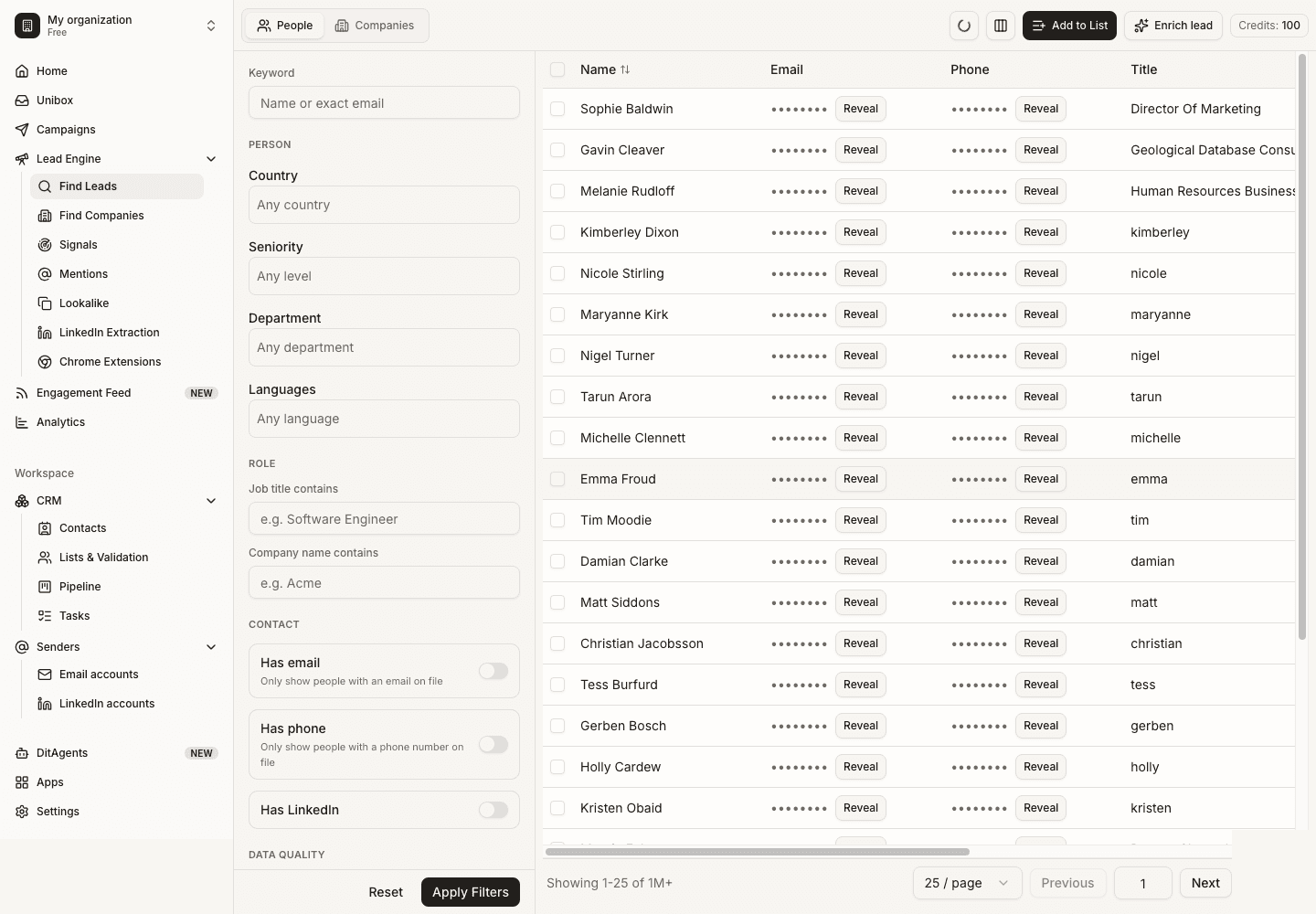Screen dimensions: 1316x914
Task: Open Chrome Extensions icon
Action: (x=45, y=362)
